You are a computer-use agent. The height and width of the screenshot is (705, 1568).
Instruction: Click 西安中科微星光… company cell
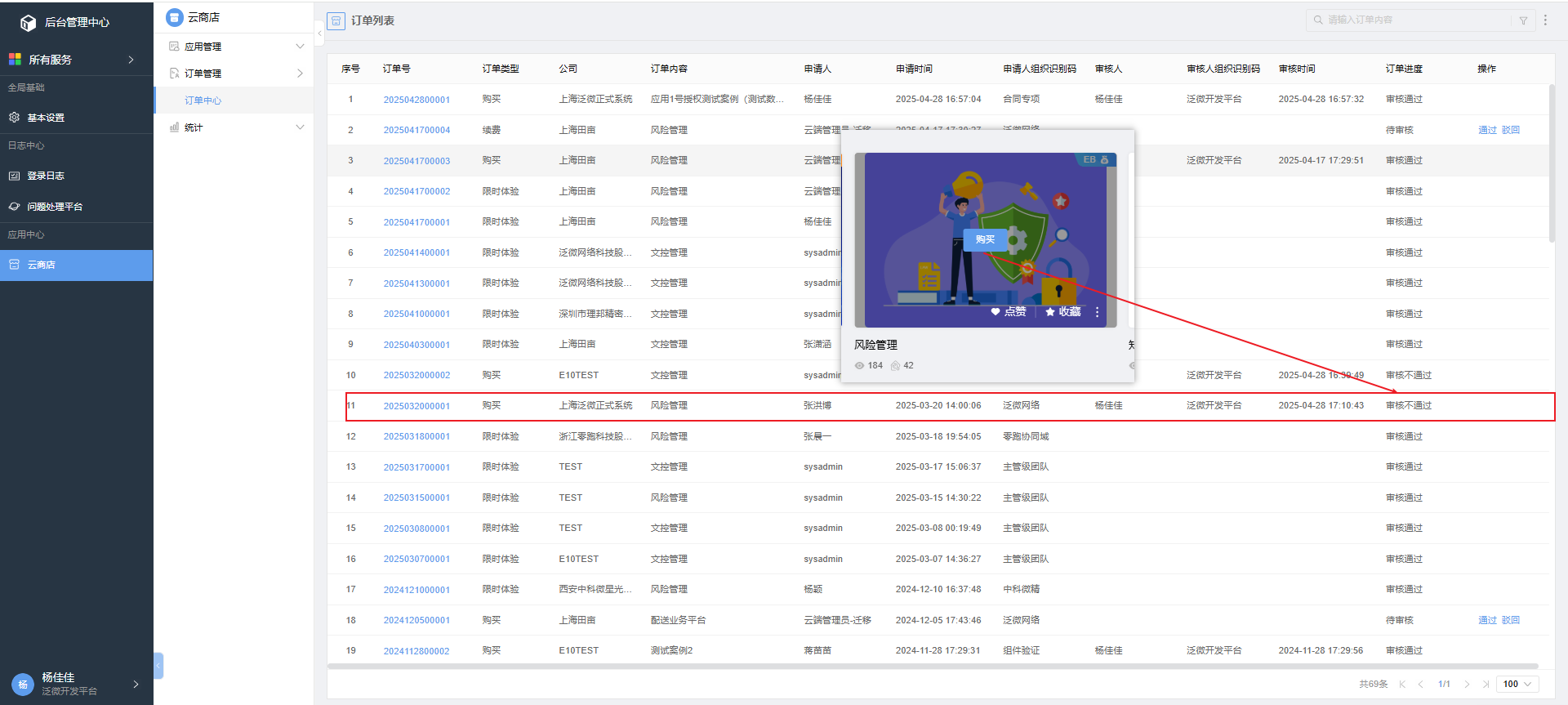pos(595,589)
